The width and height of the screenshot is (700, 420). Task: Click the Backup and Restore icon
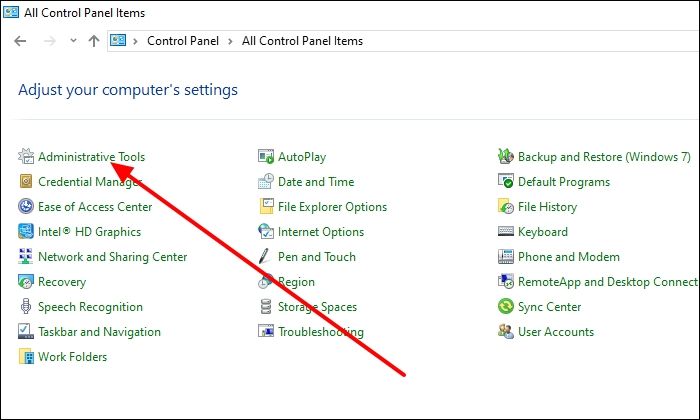[506, 157]
